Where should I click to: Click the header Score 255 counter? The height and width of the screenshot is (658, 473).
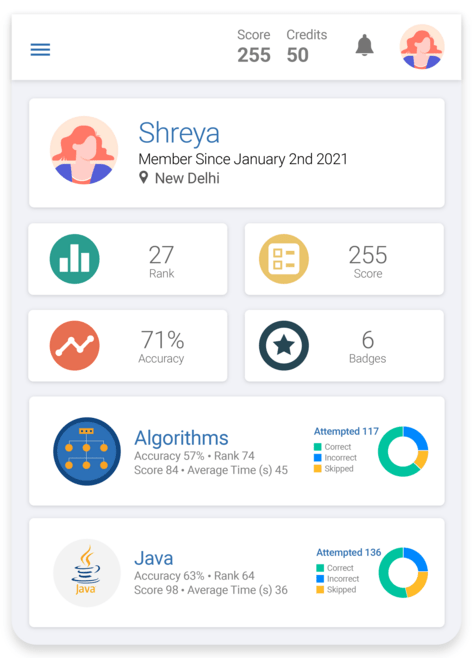253,46
